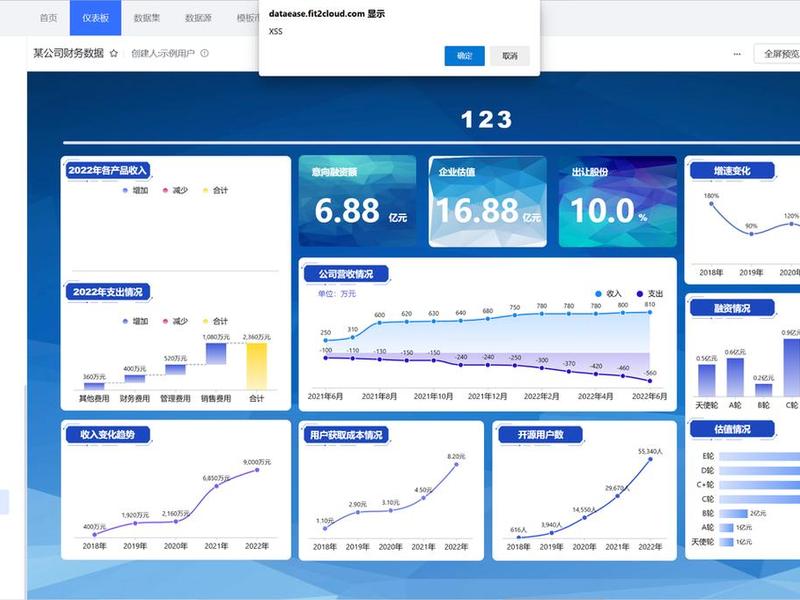Click the C轮 bar in 融资情况 chart
Image resolution: width=800 pixels, height=600 pixels.
click(x=791, y=367)
